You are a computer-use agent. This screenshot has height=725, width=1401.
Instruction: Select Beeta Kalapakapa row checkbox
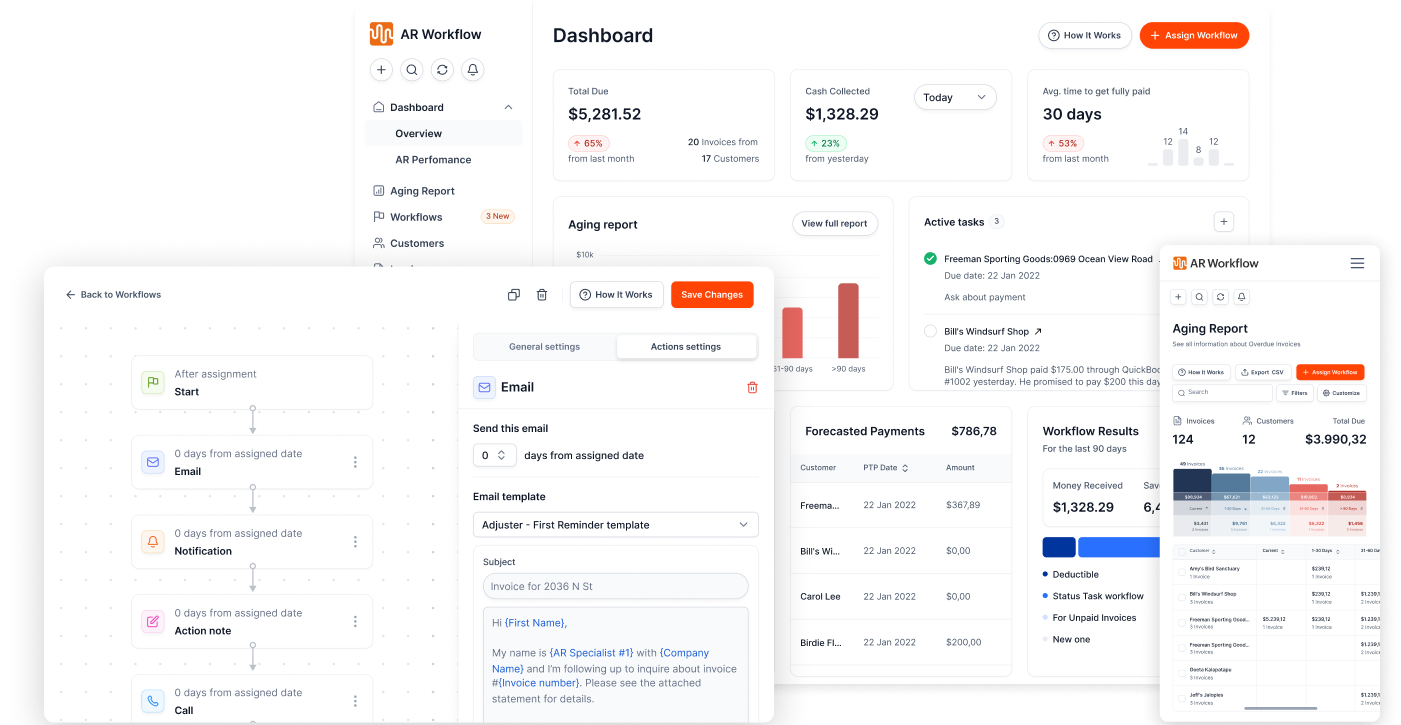pos(1181,674)
